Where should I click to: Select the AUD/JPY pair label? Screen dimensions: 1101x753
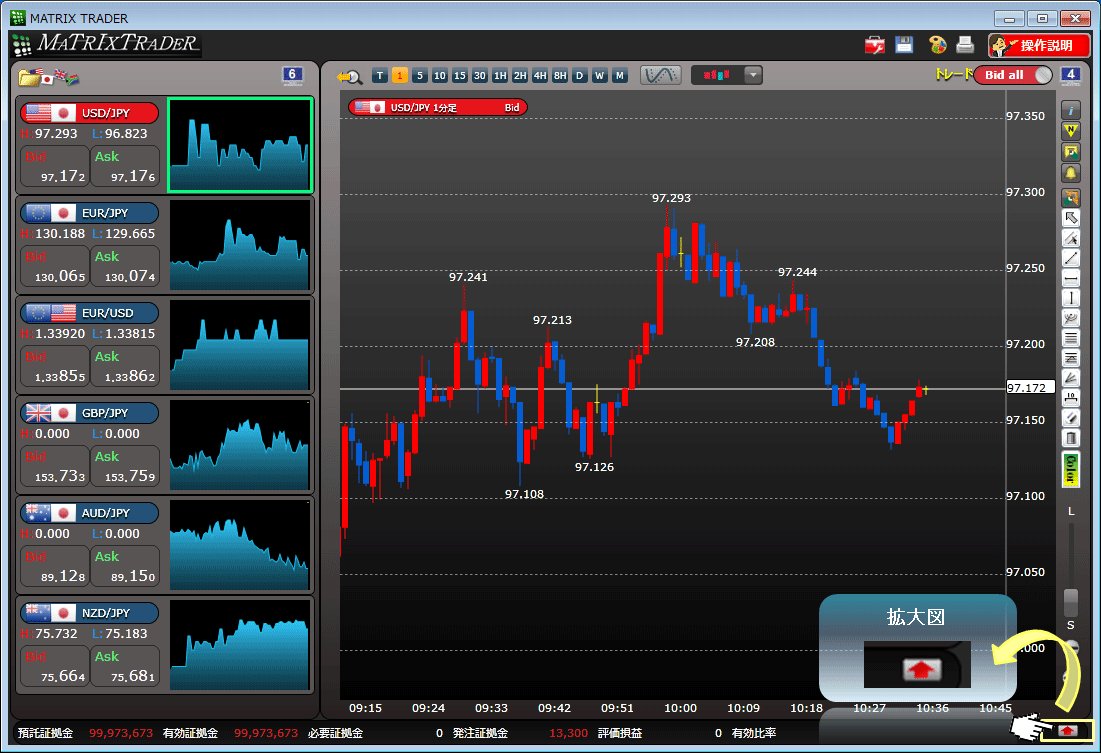(89, 513)
